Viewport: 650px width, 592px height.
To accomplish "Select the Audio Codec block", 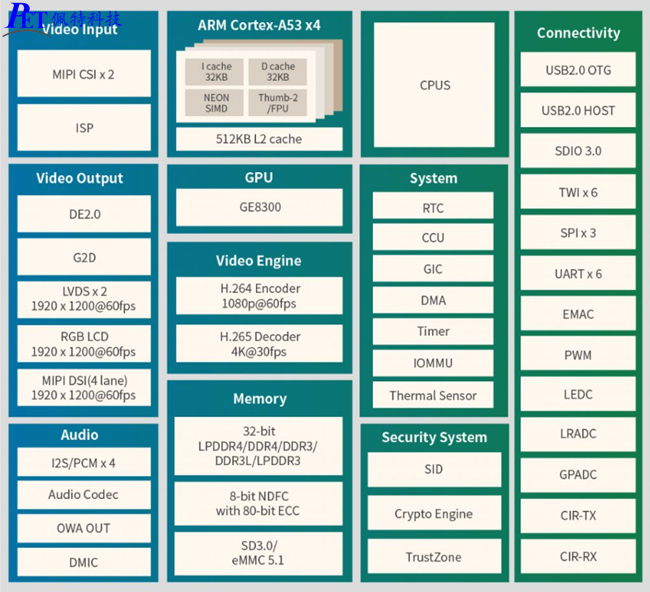I will click(x=84, y=495).
